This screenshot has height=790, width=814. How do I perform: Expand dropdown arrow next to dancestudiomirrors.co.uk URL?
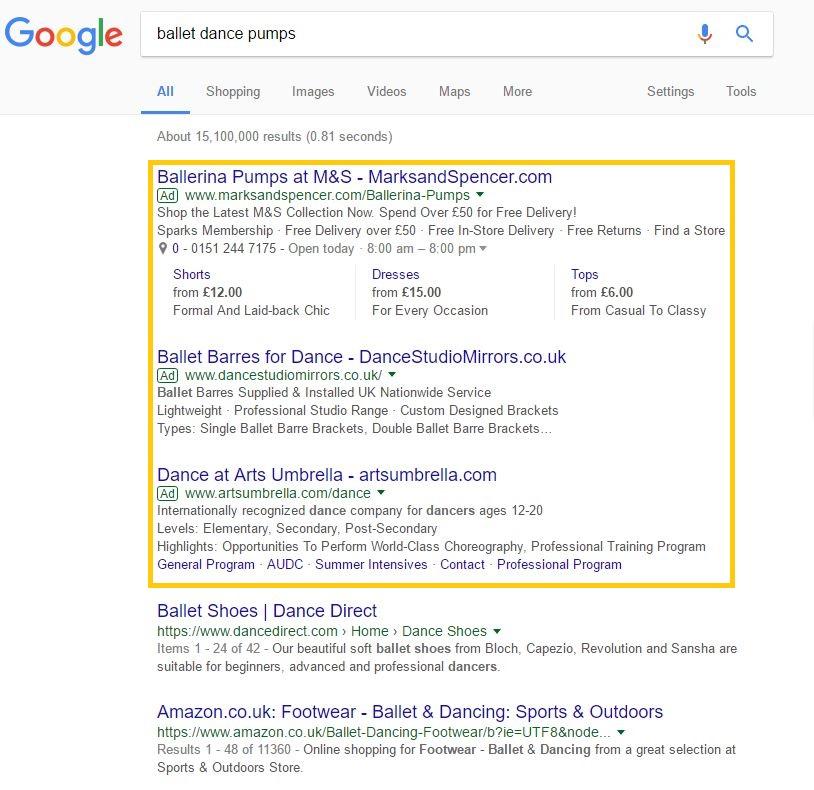(x=392, y=374)
